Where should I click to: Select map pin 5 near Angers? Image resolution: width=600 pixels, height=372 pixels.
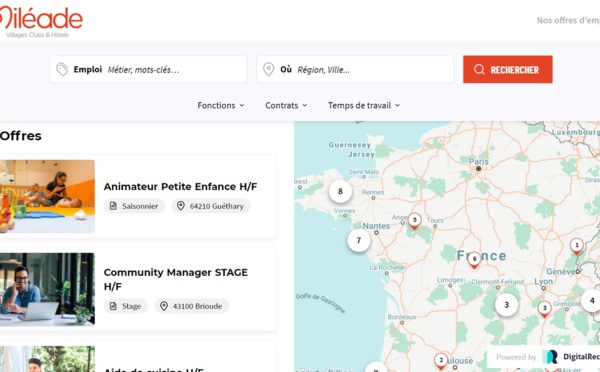pyautogui.click(x=414, y=221)
